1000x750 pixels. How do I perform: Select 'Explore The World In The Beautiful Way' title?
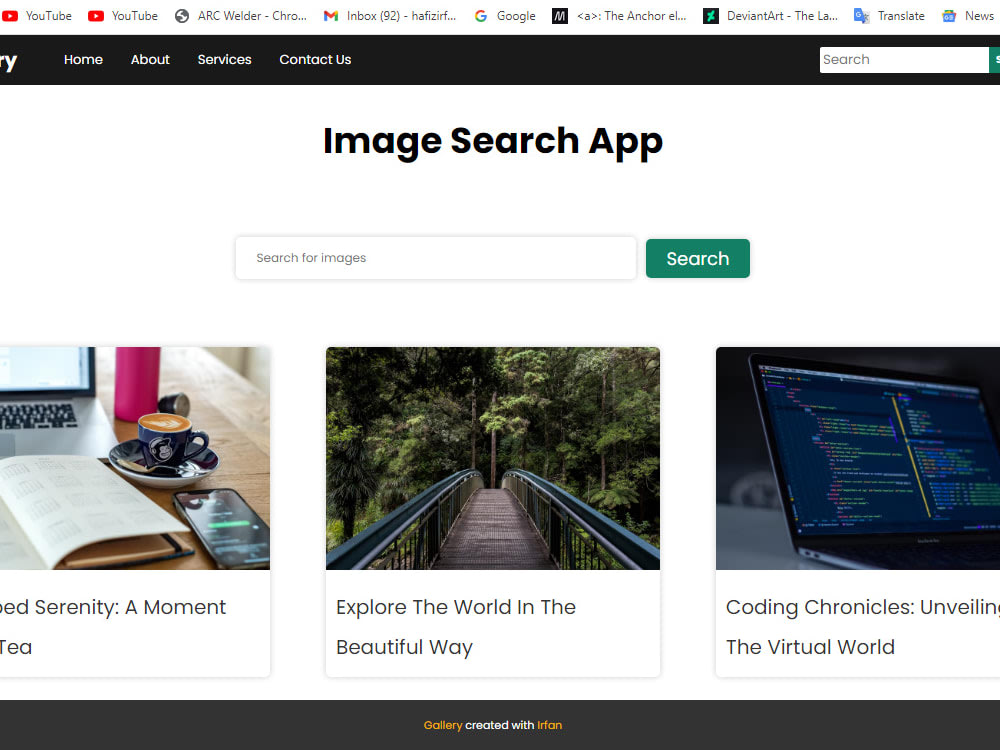pos(456,626)
